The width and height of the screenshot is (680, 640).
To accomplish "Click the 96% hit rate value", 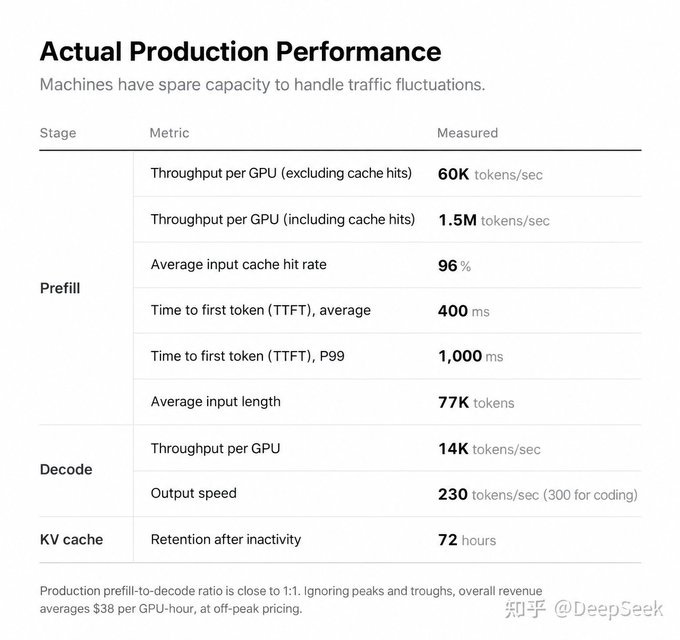I will coord(454,266).
